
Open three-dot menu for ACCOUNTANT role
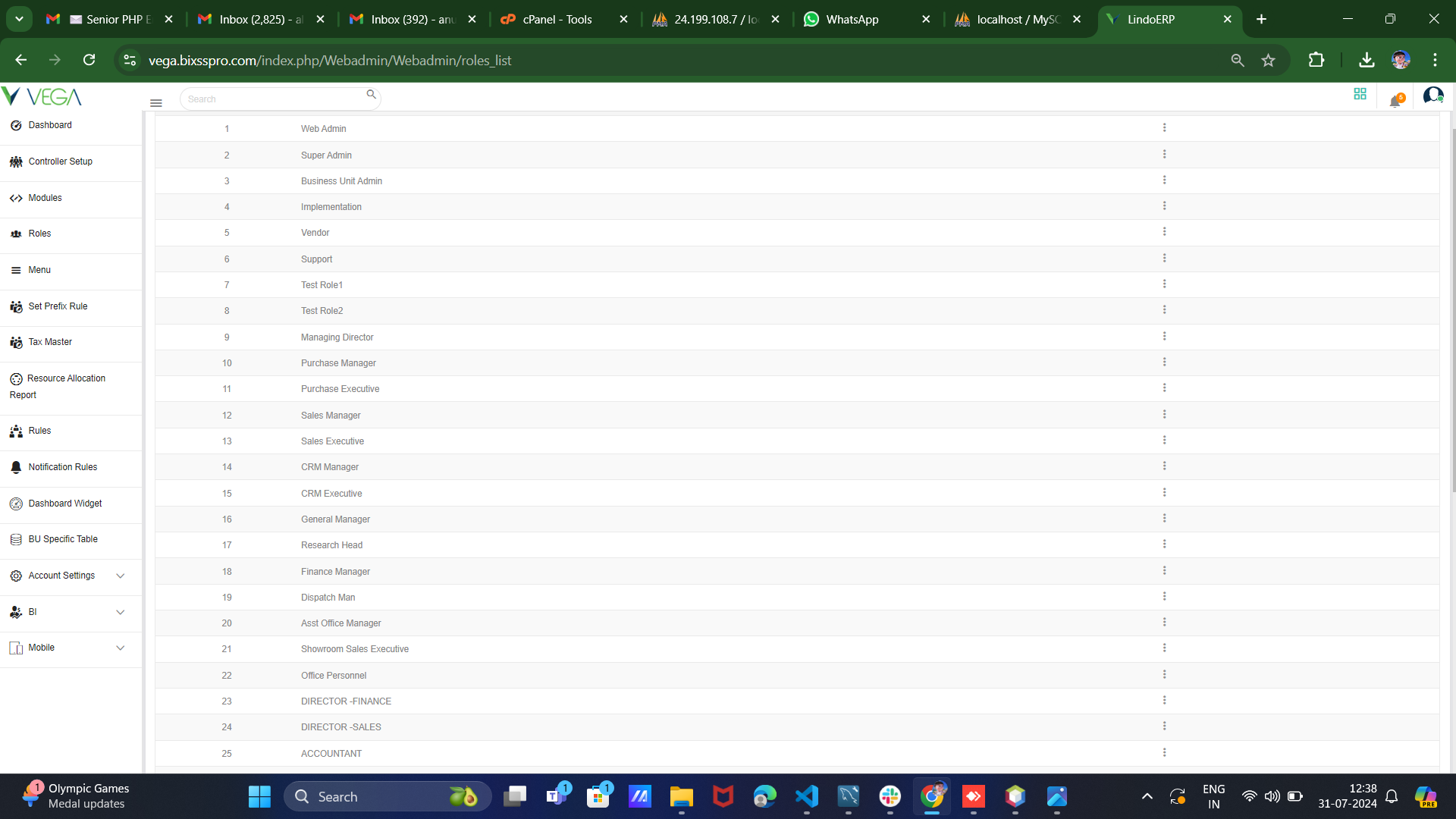(1164, 753)
